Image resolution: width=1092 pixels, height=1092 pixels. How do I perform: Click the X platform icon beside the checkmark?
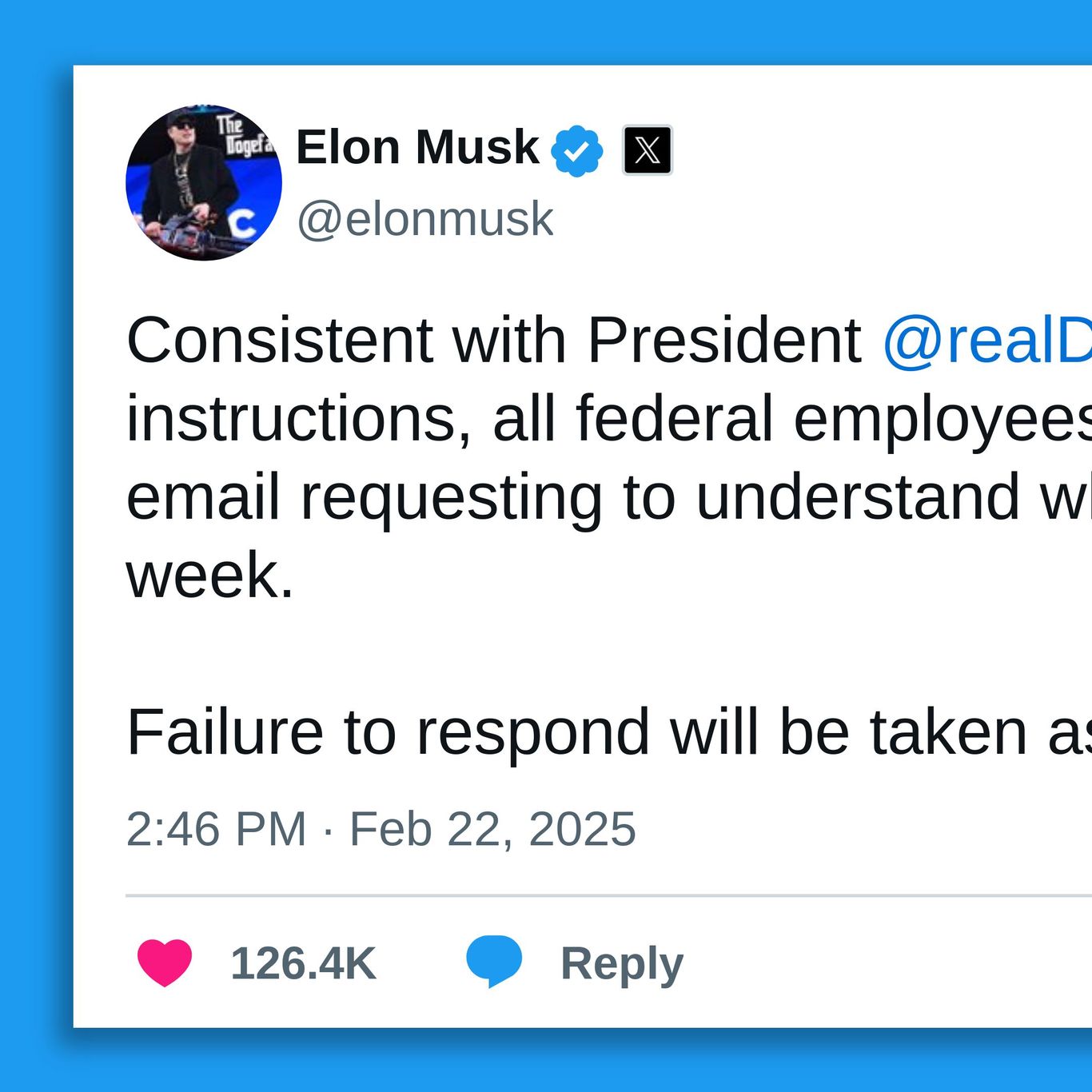647,149
